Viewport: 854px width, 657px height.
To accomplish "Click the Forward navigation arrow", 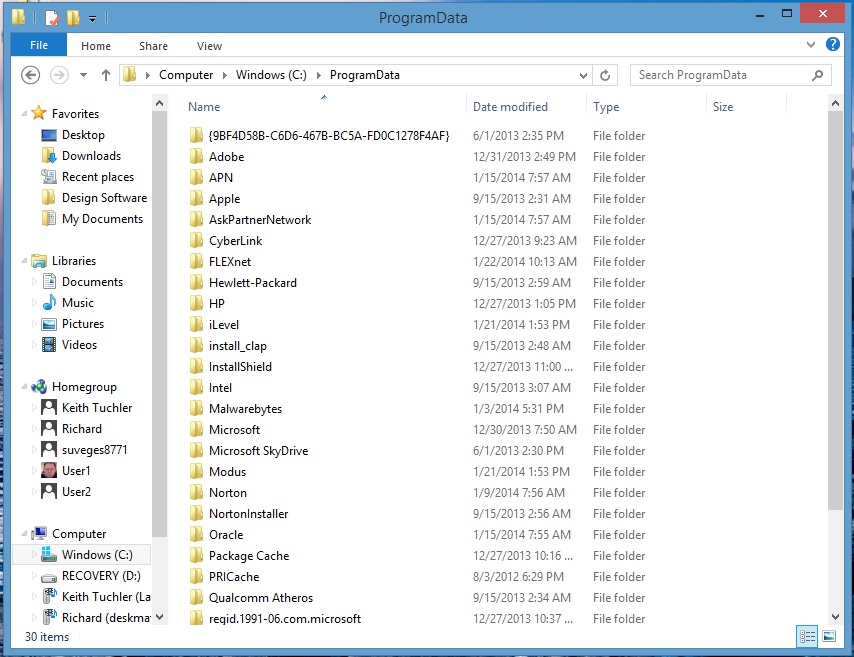I will tap(59, 75).
